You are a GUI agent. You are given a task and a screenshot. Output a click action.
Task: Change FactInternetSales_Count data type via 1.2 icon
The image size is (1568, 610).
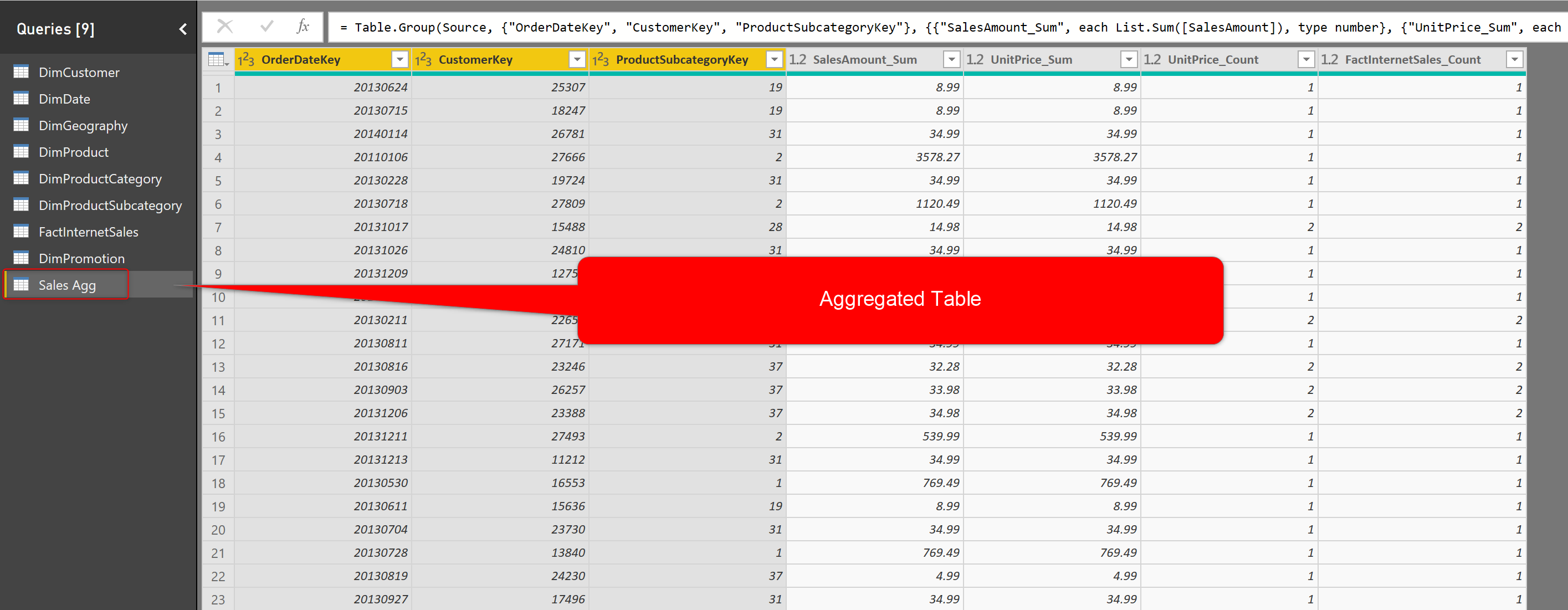[1329, 60]
